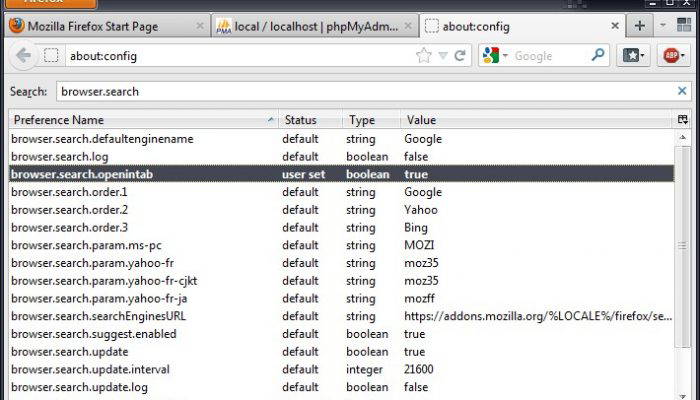The width and height of the screenshot is (700, 400).
Task: Reload the page with the refresh icon
Action: click(460, 56)
